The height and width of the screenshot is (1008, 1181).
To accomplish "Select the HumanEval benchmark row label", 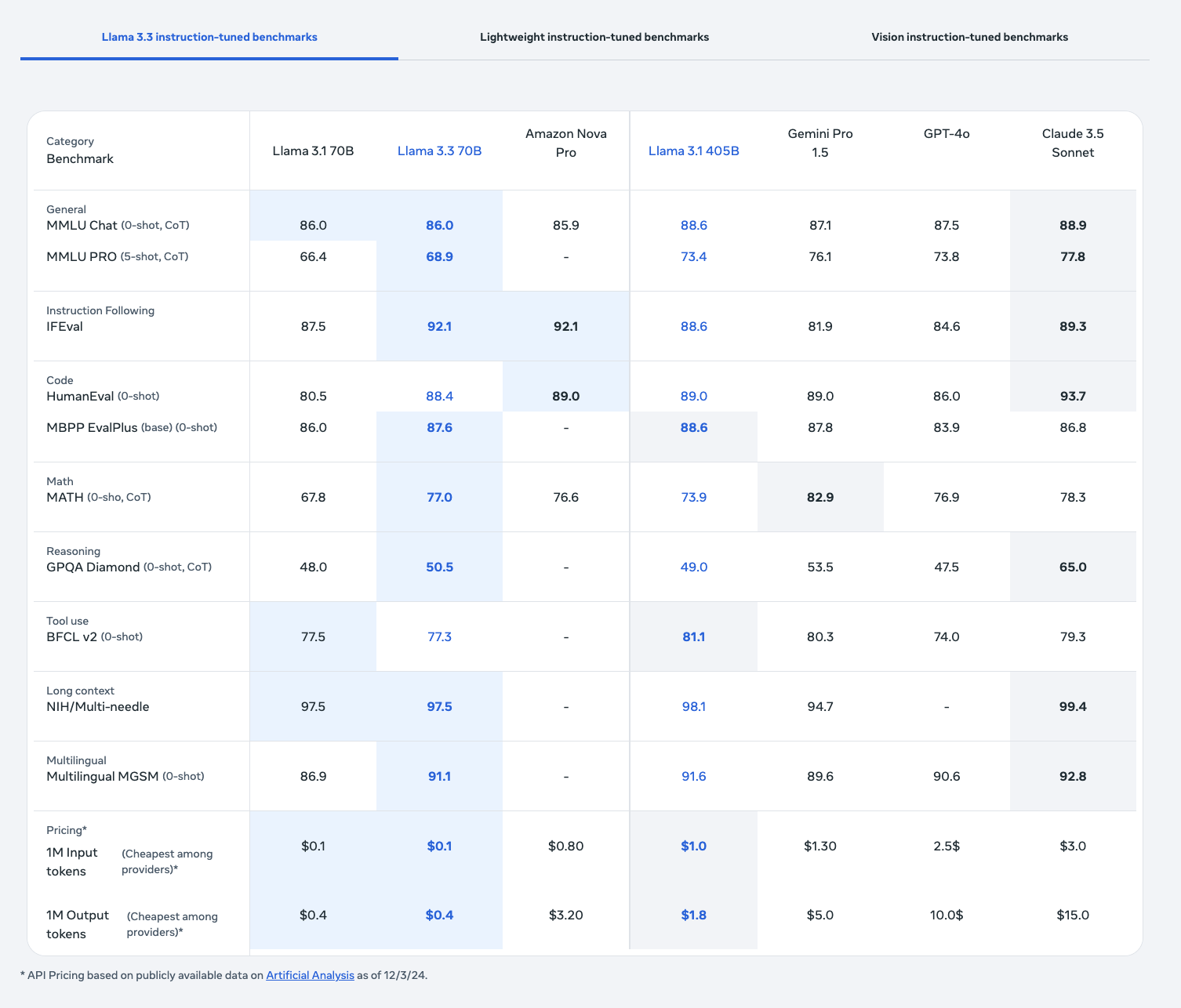I will [103, 396].
